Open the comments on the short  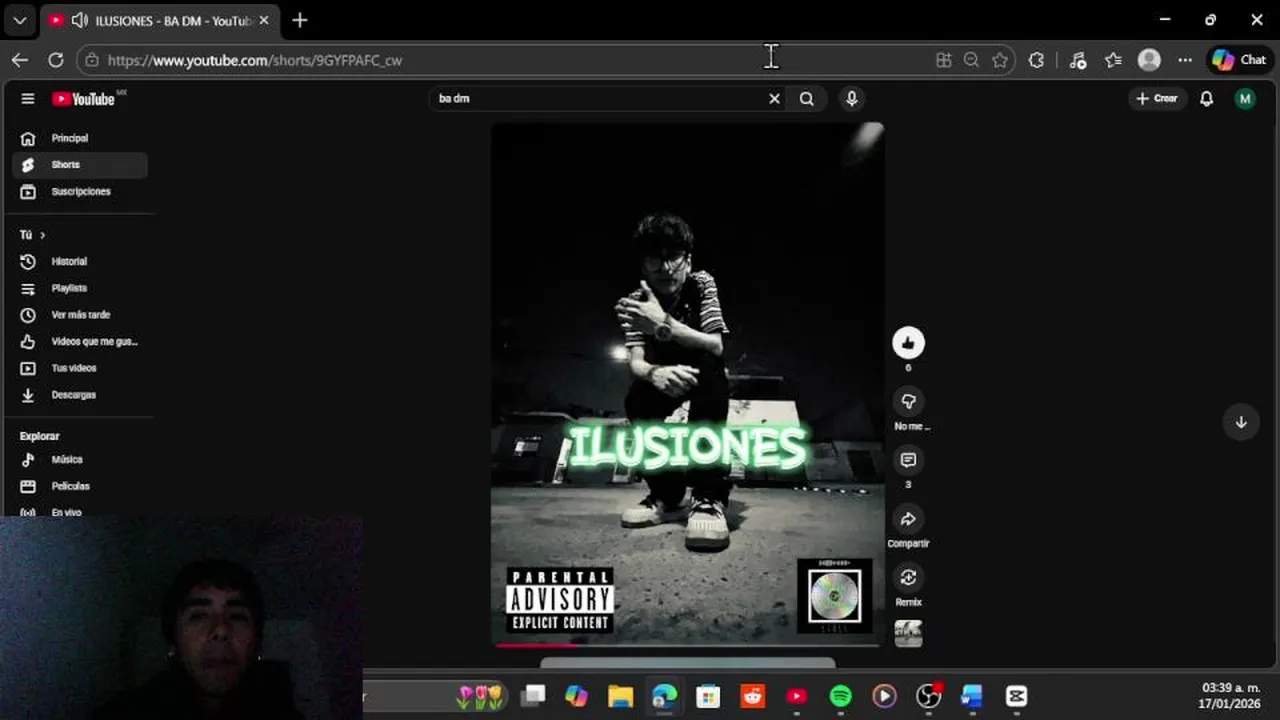tap(908, 460)
